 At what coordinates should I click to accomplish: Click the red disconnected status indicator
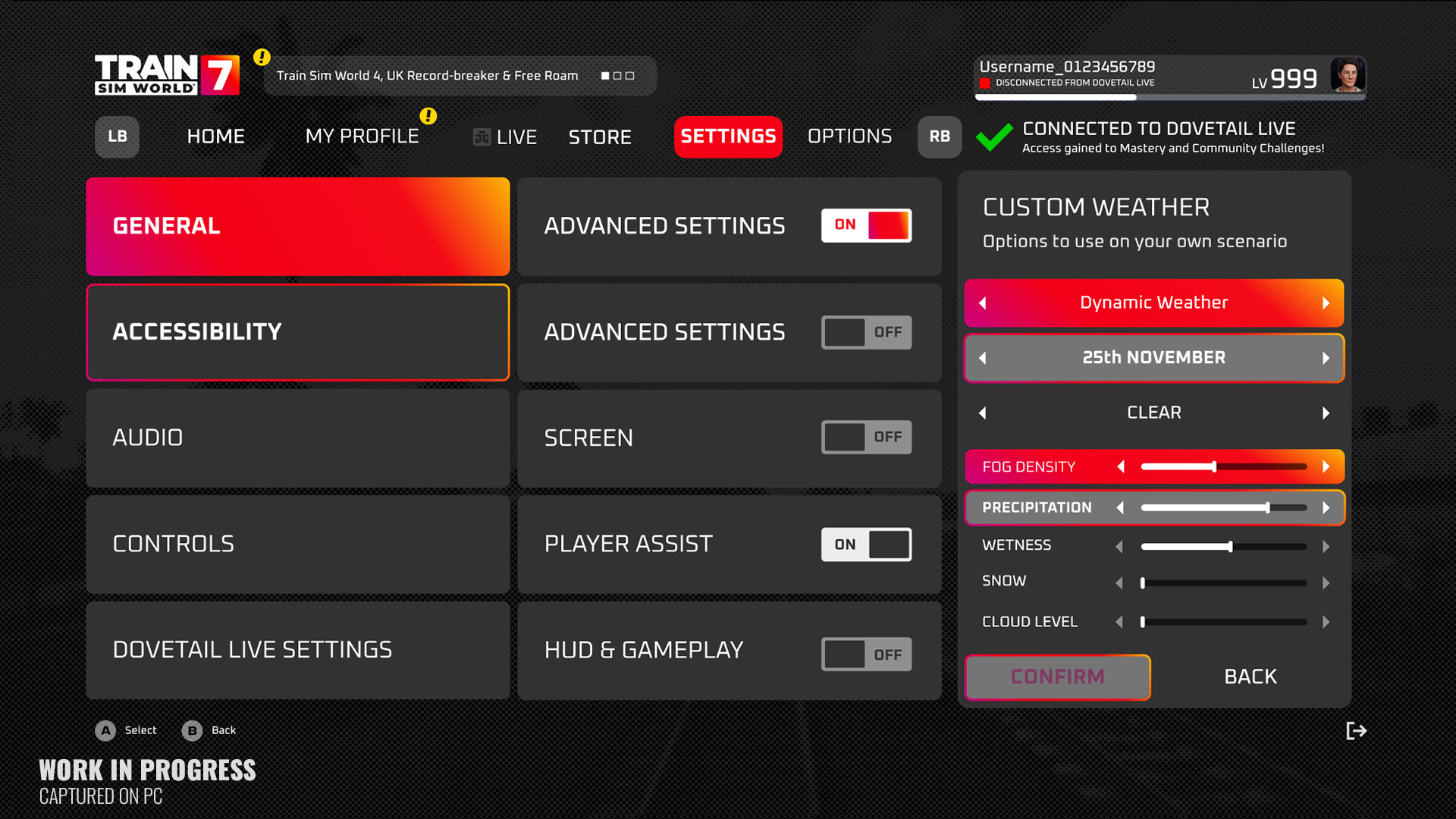(984, 83)
